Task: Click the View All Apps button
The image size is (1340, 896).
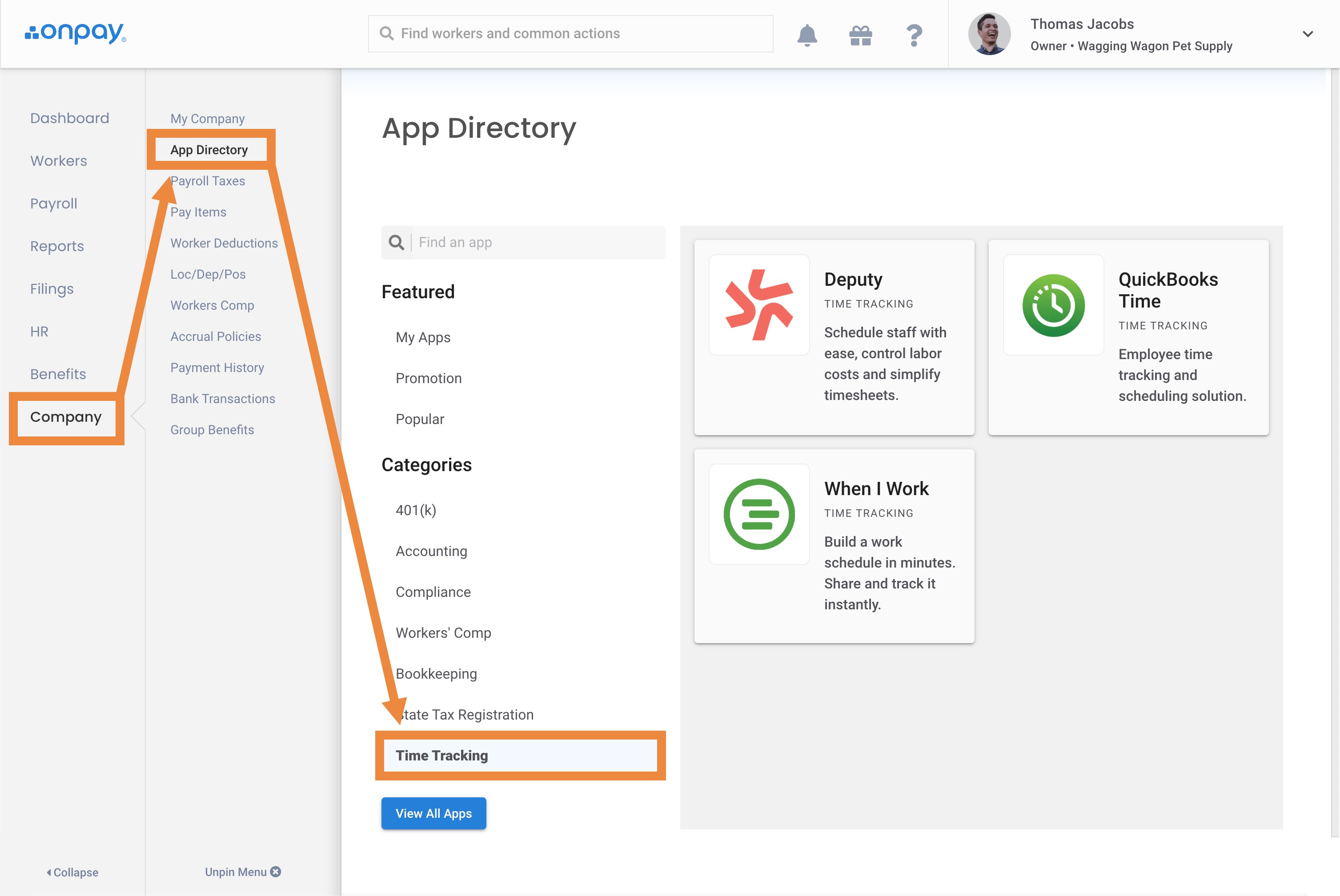Action: (433, 813)
